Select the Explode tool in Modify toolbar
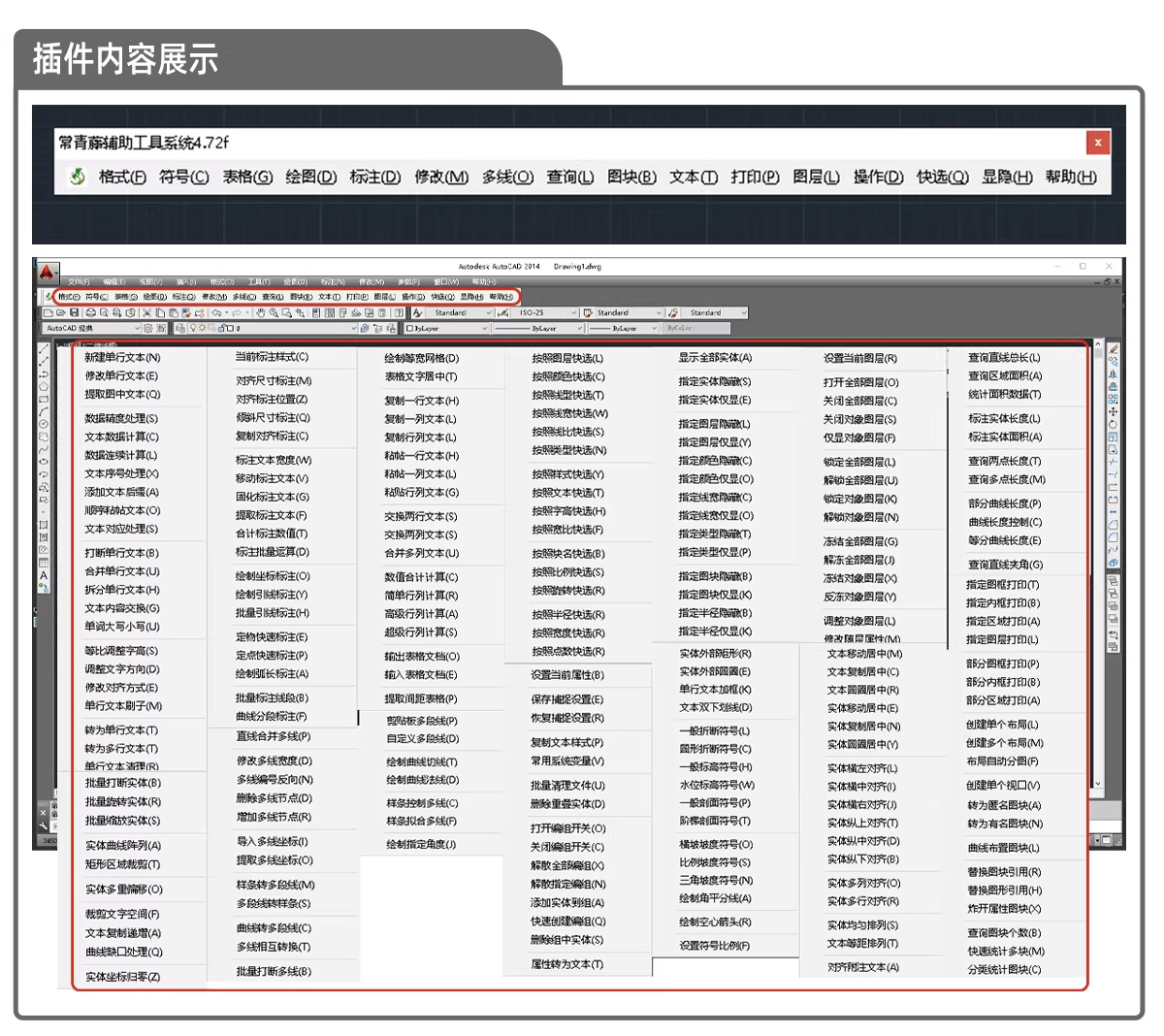The width and height of the screenshot is (1164, 1036). pyautogui.click(x=1114, y=562)
